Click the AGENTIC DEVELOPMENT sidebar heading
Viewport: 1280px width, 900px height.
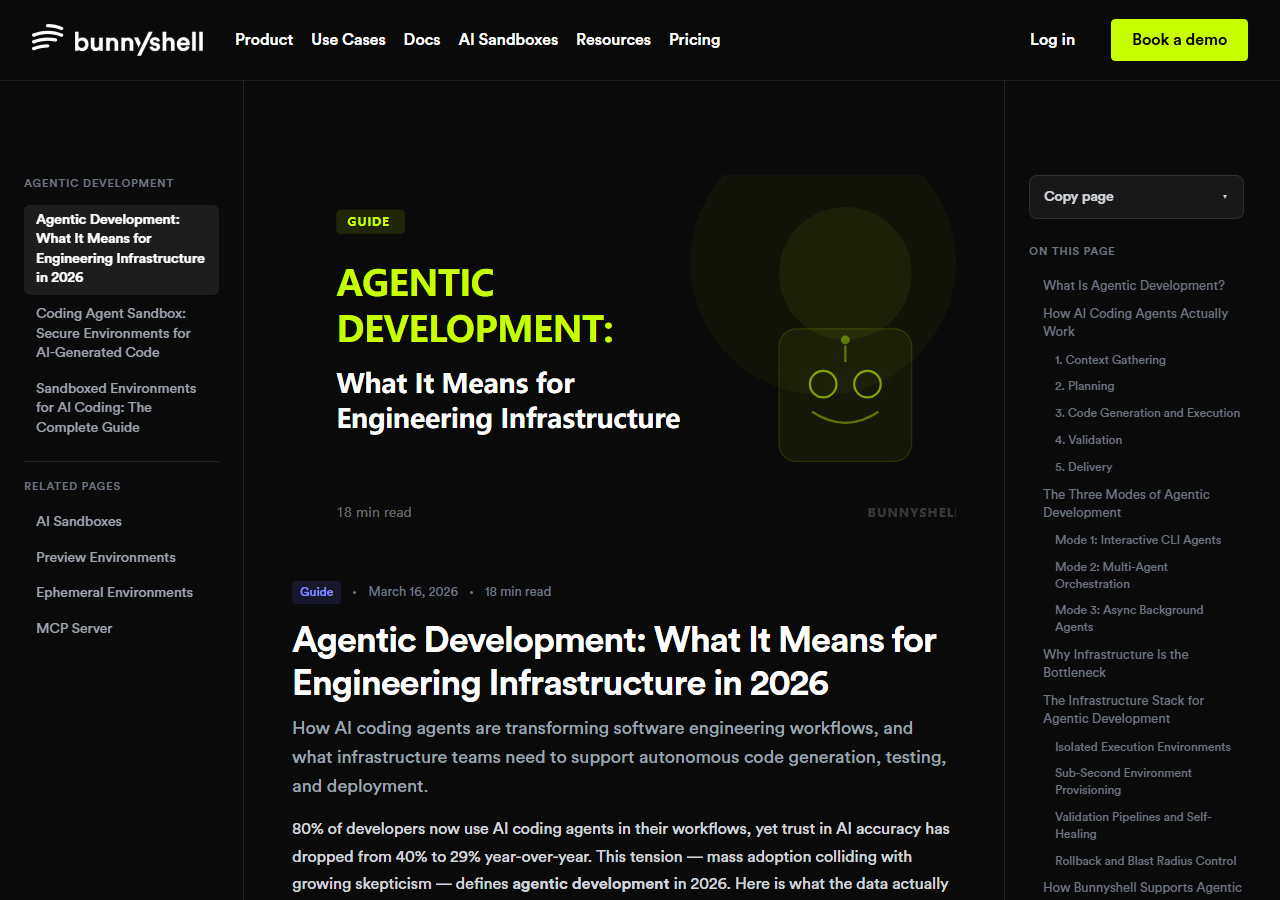click(99, 183)
